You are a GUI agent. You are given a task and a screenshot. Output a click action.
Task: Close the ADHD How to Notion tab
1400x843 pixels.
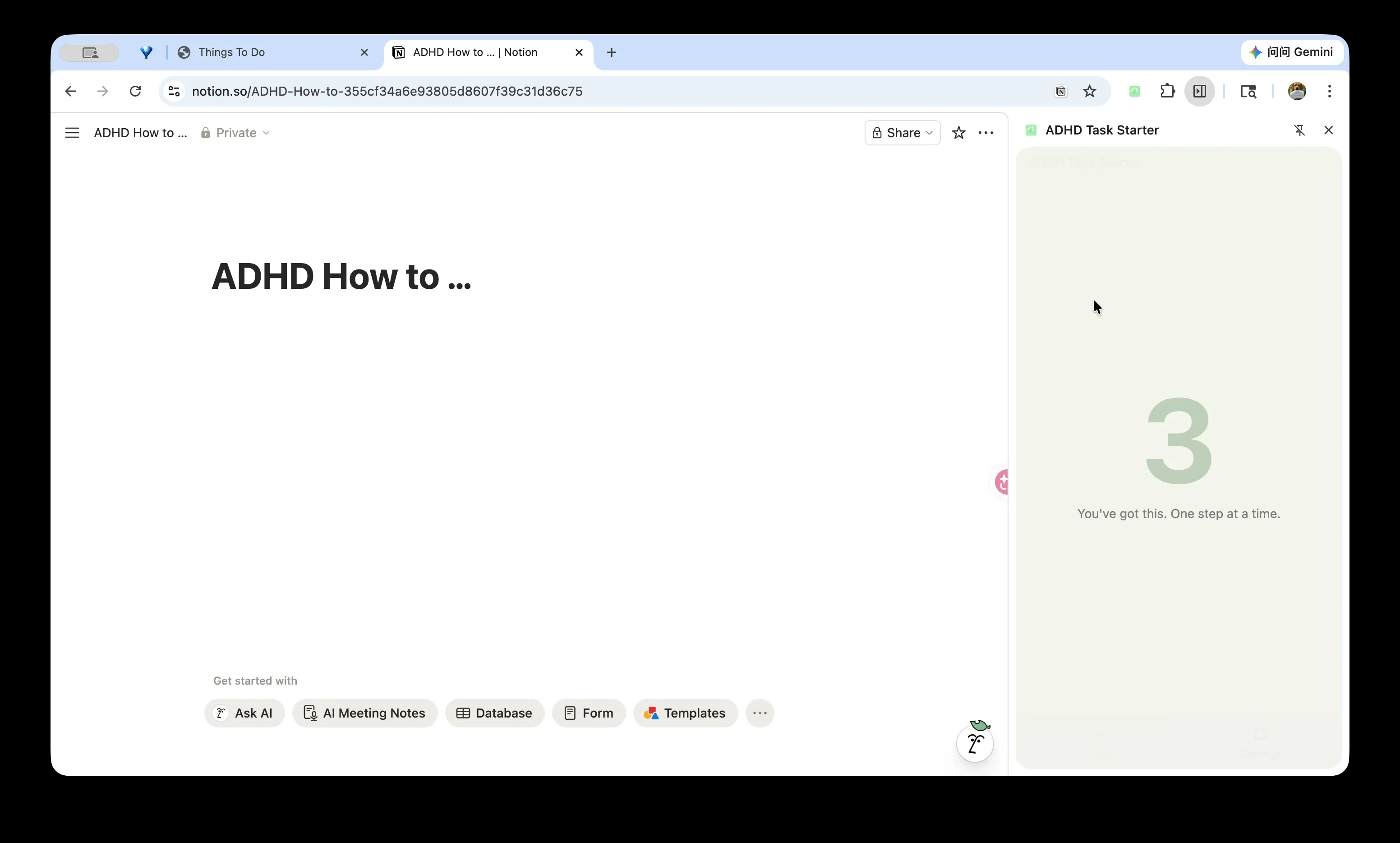[x=579, y=52]
